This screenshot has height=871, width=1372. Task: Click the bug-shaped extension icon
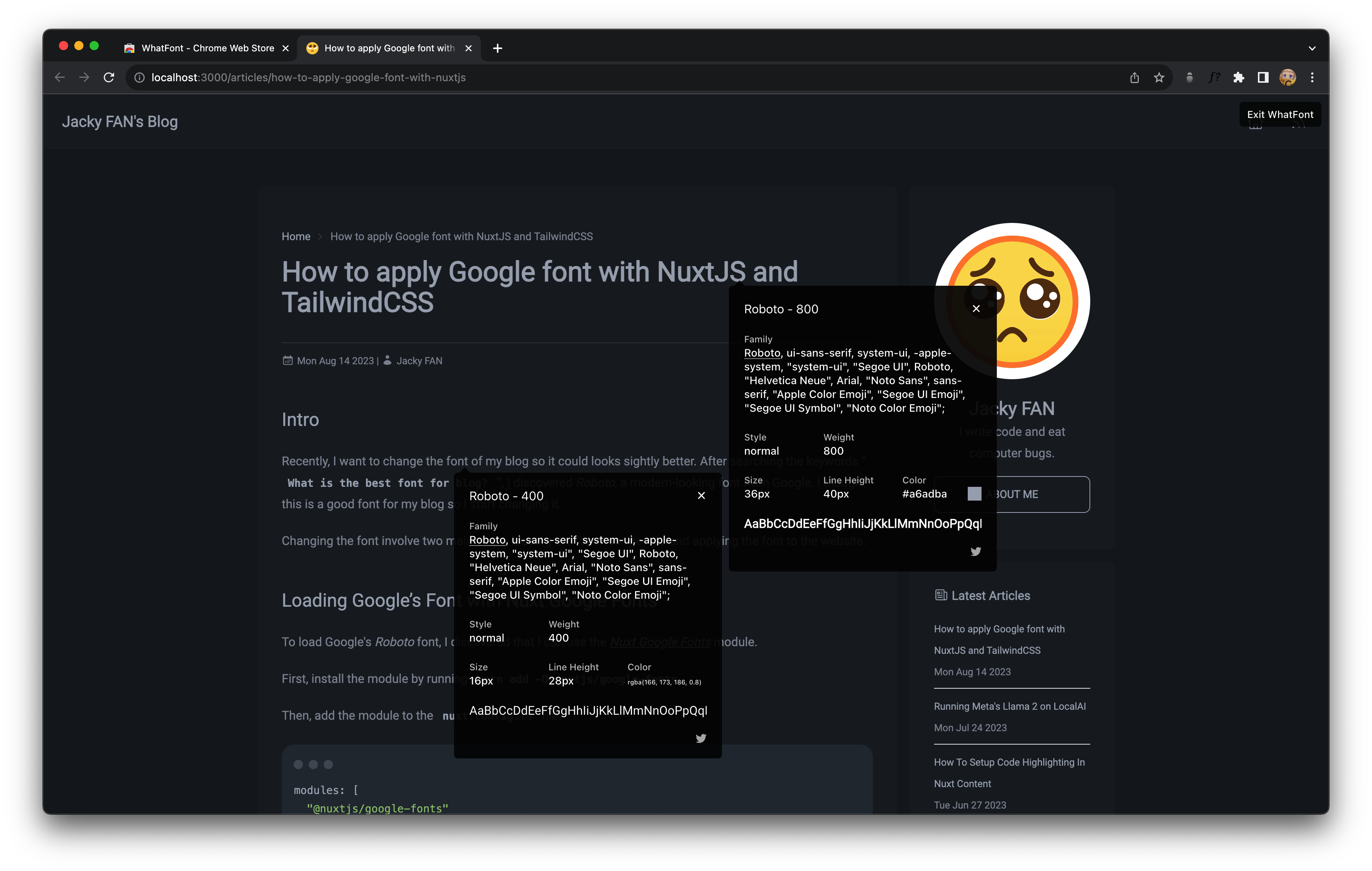coord(1190,77)
